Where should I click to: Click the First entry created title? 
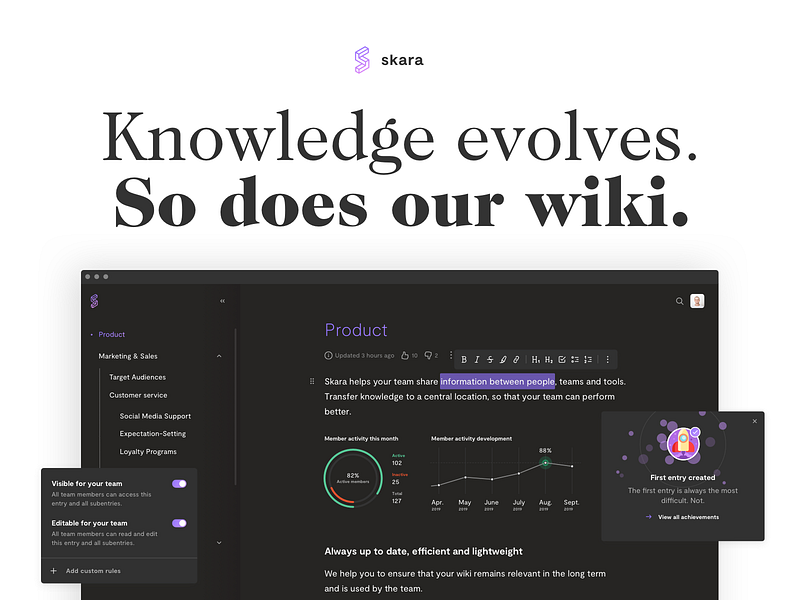click(683, 478)
